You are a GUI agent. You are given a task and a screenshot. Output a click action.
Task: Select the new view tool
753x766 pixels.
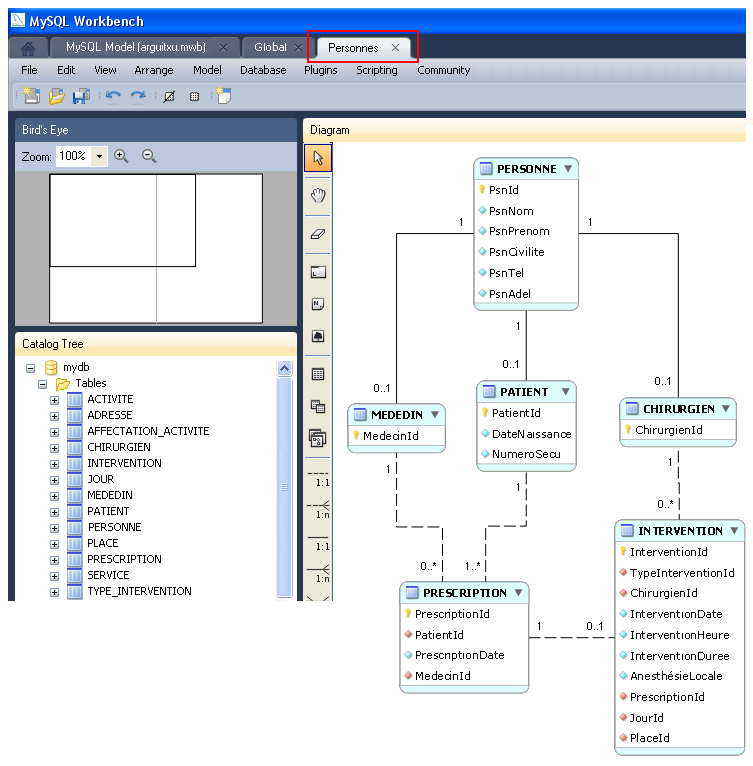[318, 406]
